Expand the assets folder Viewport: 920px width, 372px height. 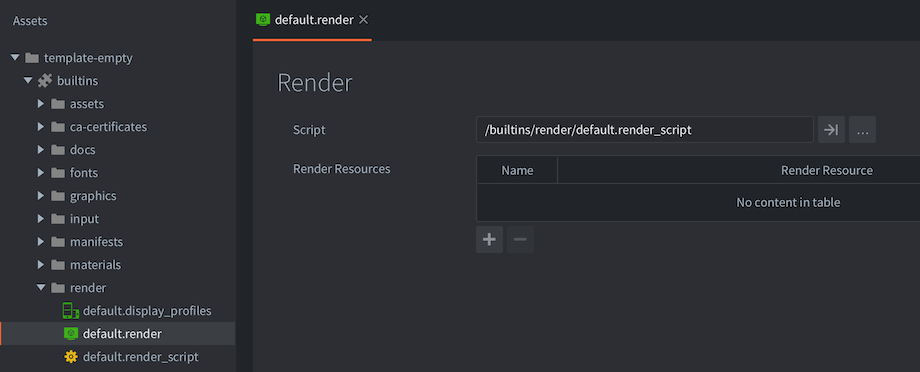click(40, 104)
